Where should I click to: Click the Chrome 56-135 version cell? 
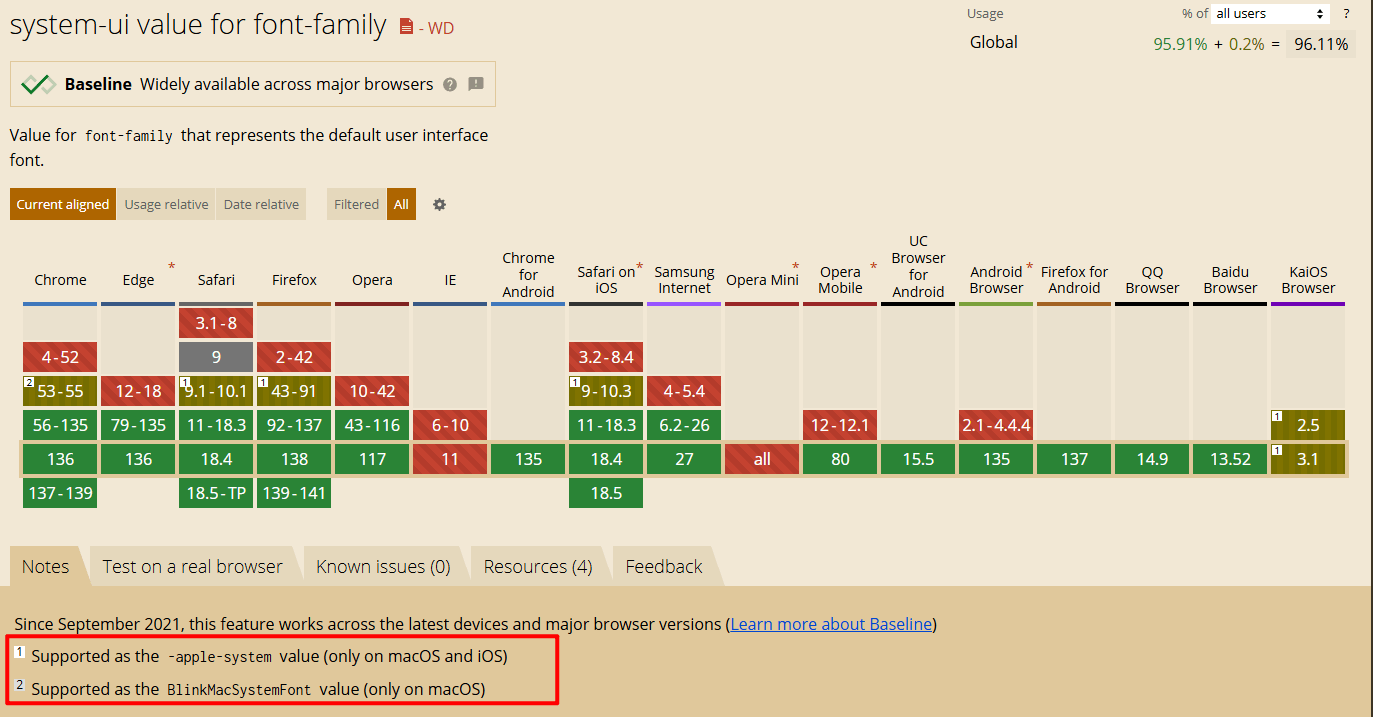[60, 425]
